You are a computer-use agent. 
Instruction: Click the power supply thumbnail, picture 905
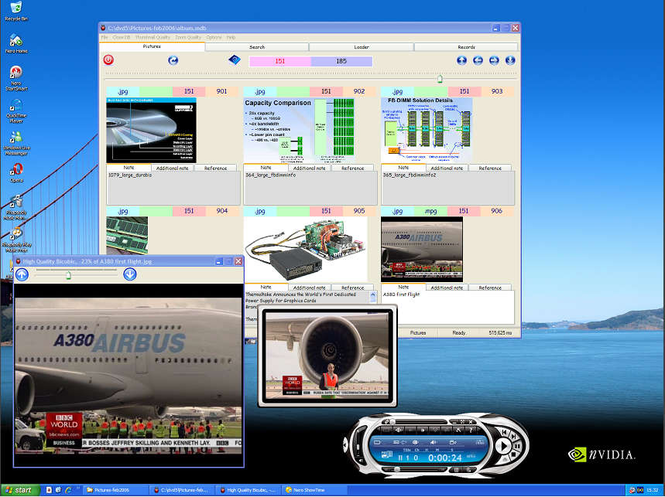tap(306, 249)
